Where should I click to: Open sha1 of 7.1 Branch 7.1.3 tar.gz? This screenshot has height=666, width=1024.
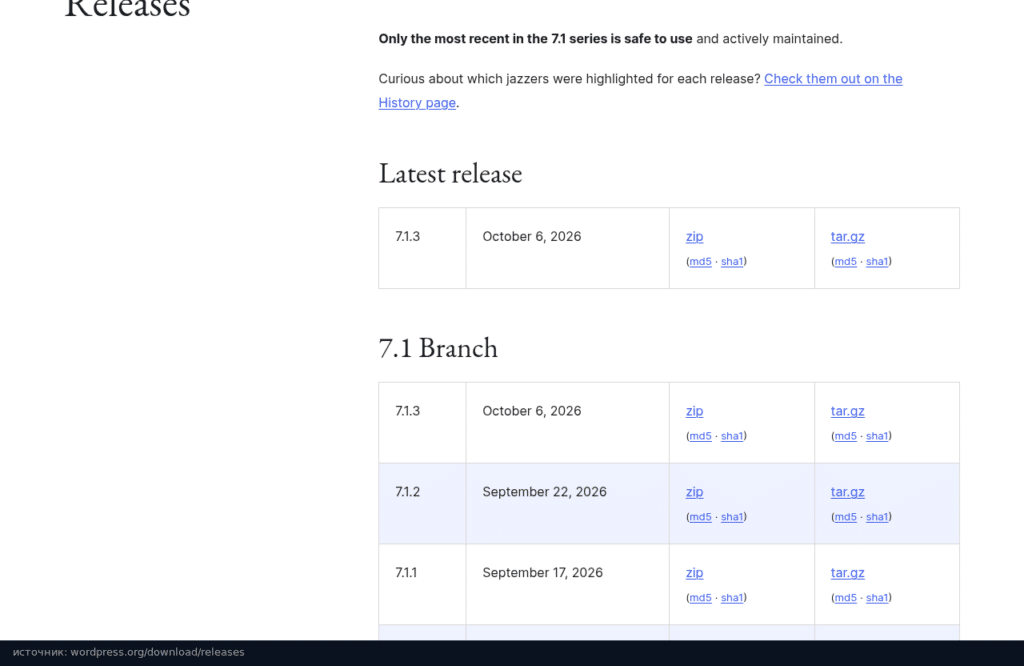pyautogui.click(x=876, y=436)
